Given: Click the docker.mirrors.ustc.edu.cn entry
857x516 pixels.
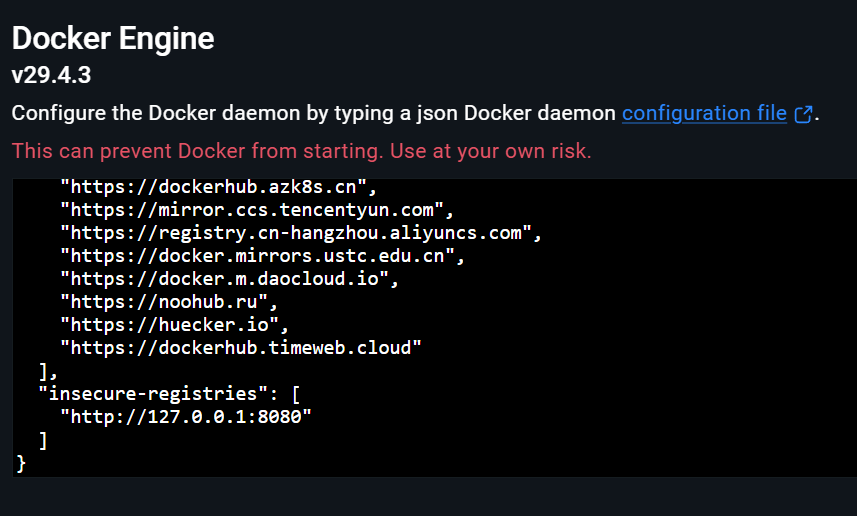Looking at the screenshot, I should coord(262,256).
